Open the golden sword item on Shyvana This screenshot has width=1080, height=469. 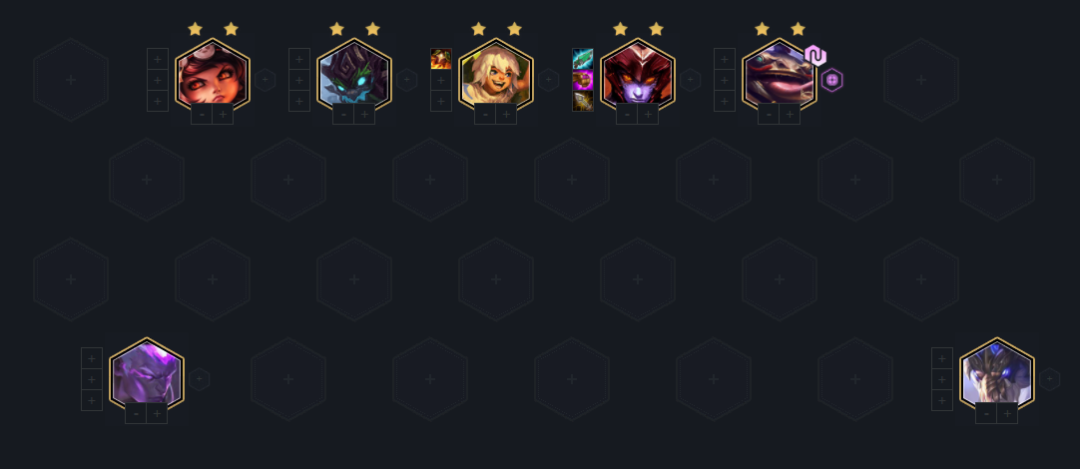point(583,101)
